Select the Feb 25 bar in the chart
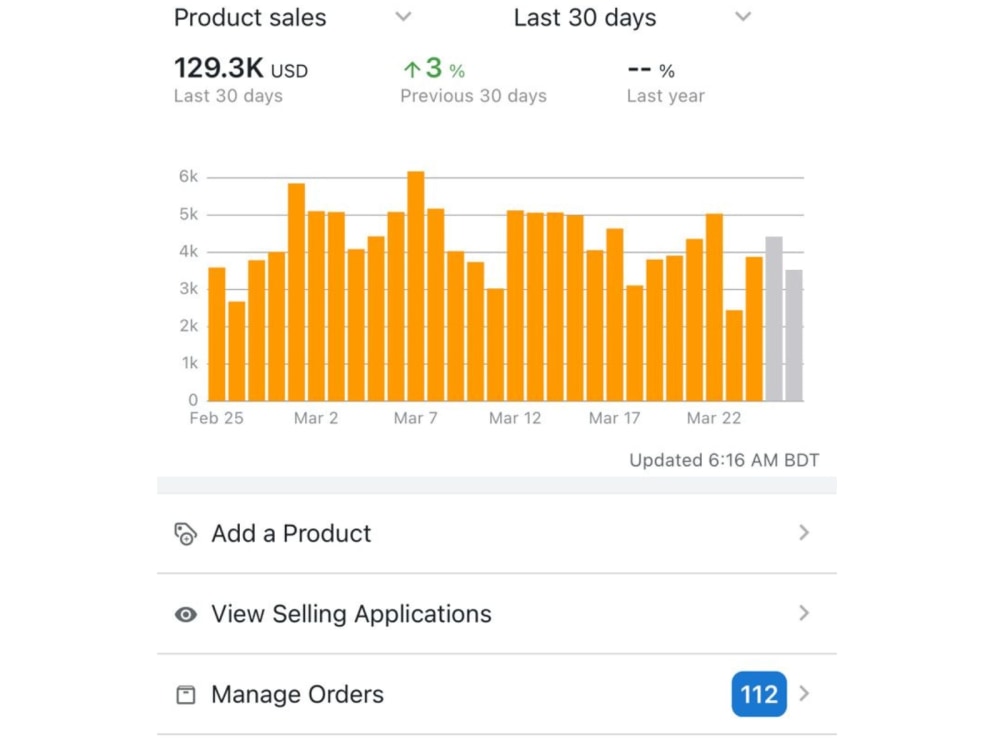Viewport: 1000px width, 750px height. point(216,330)
